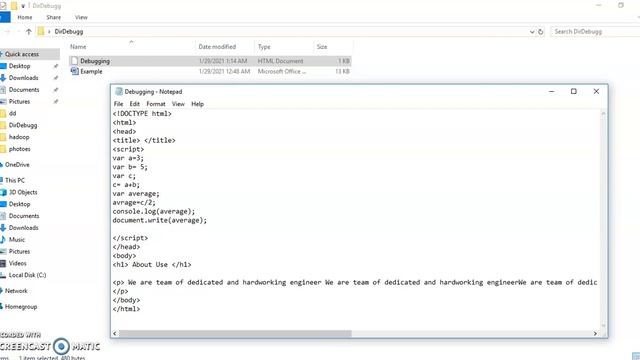Place cursor on 'document.write(average);' line
The width and height of the screenshot is (640, 360).
[x=160, y=220]
